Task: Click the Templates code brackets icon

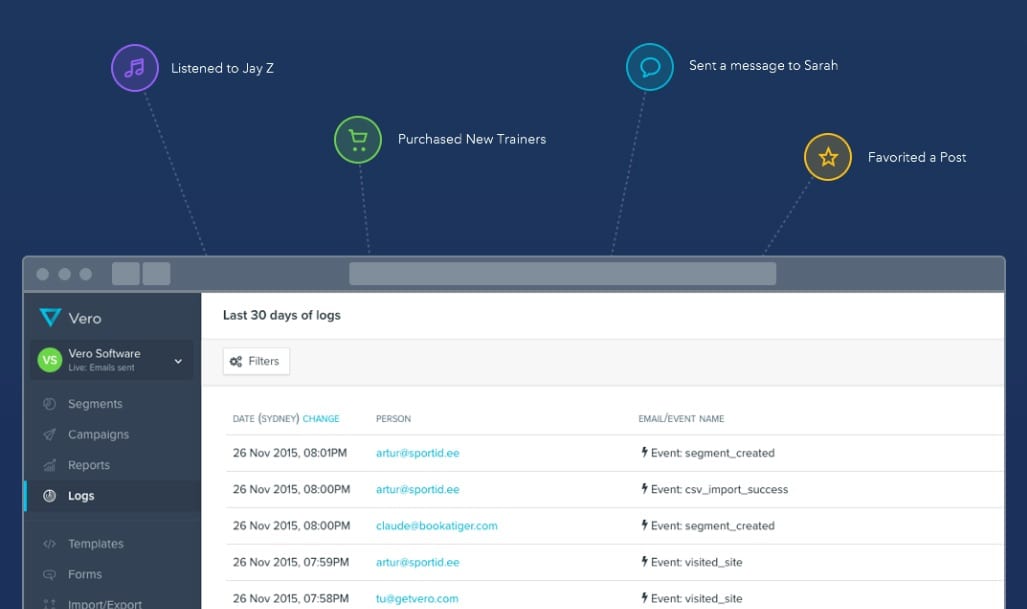Action: (x=49, y=544)
